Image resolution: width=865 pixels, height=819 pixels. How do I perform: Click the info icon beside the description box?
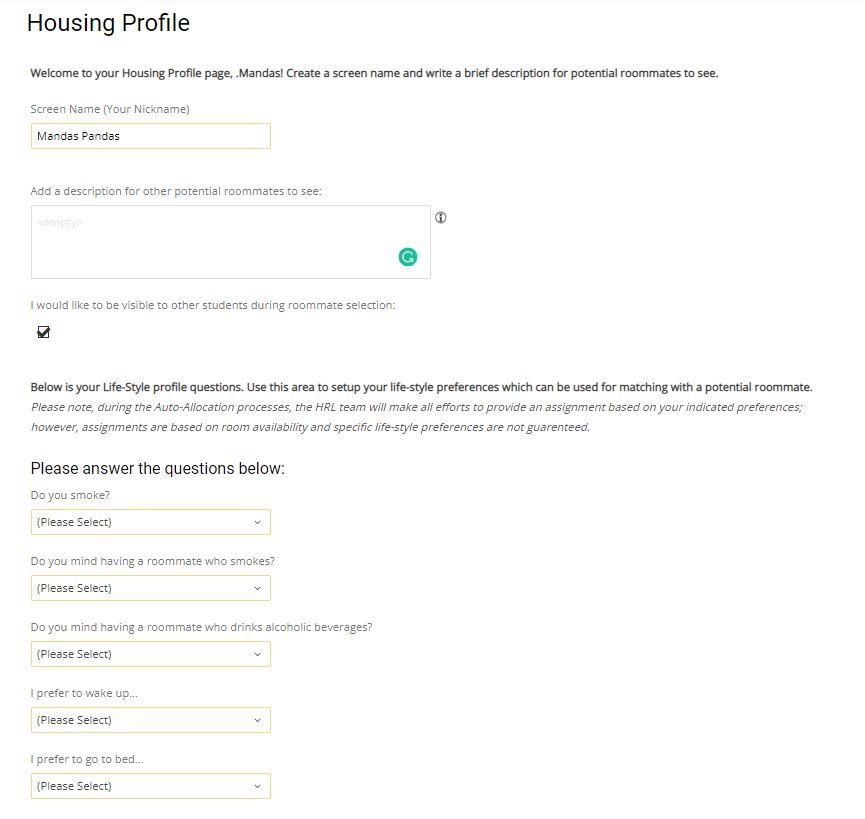pos(440,218)
